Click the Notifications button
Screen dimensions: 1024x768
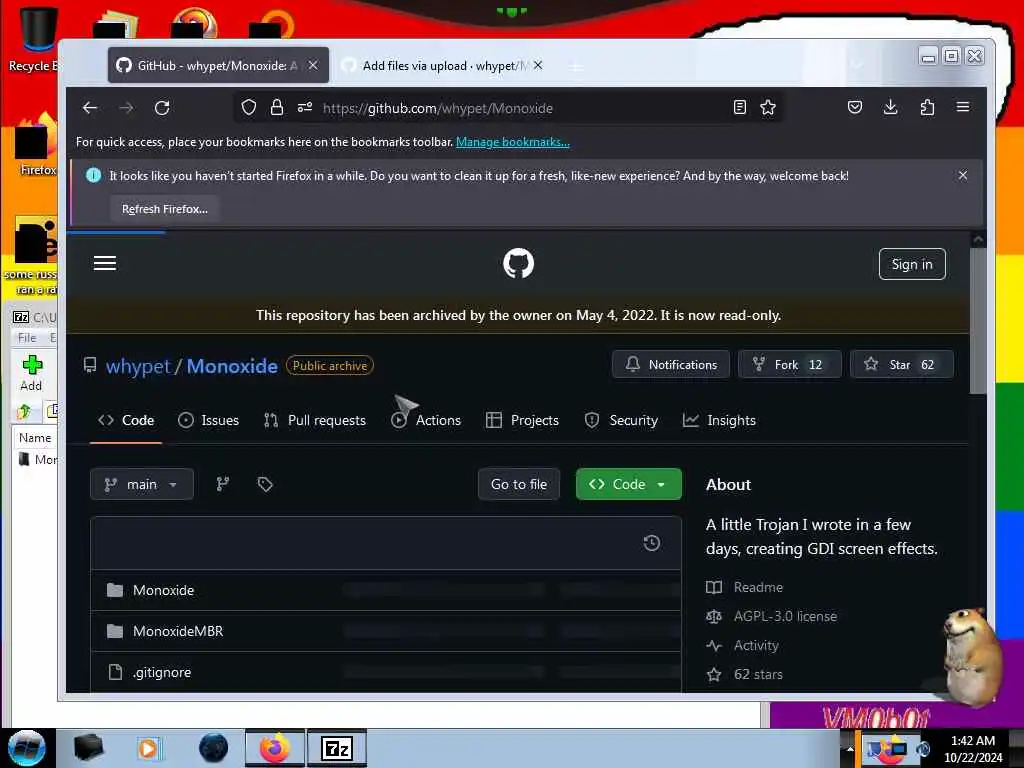671,364
